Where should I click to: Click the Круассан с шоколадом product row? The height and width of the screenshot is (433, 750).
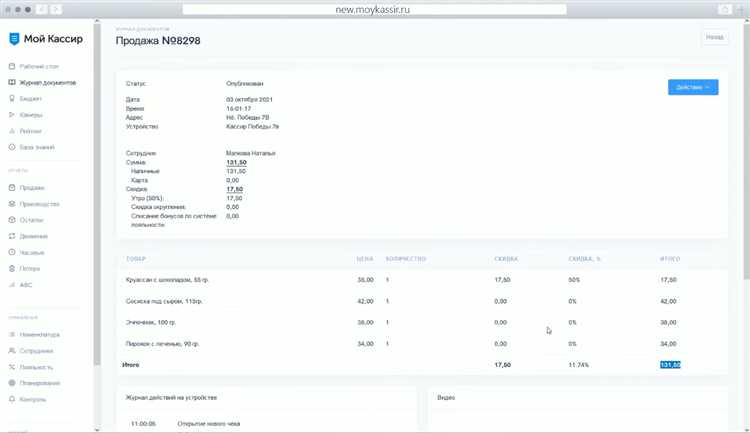click(x=167, y=279)
